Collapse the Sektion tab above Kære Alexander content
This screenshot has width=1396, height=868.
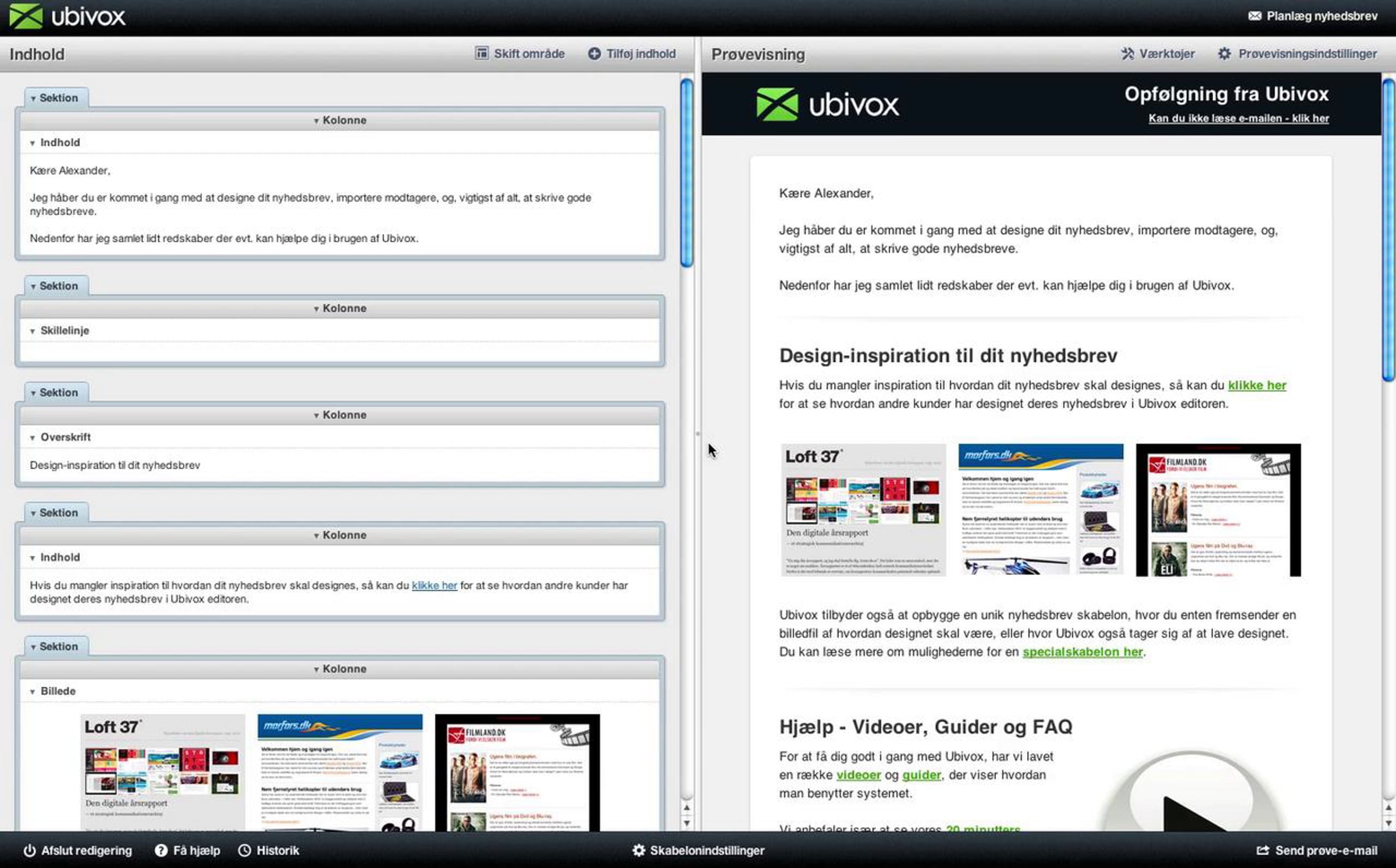coord(56,98)
